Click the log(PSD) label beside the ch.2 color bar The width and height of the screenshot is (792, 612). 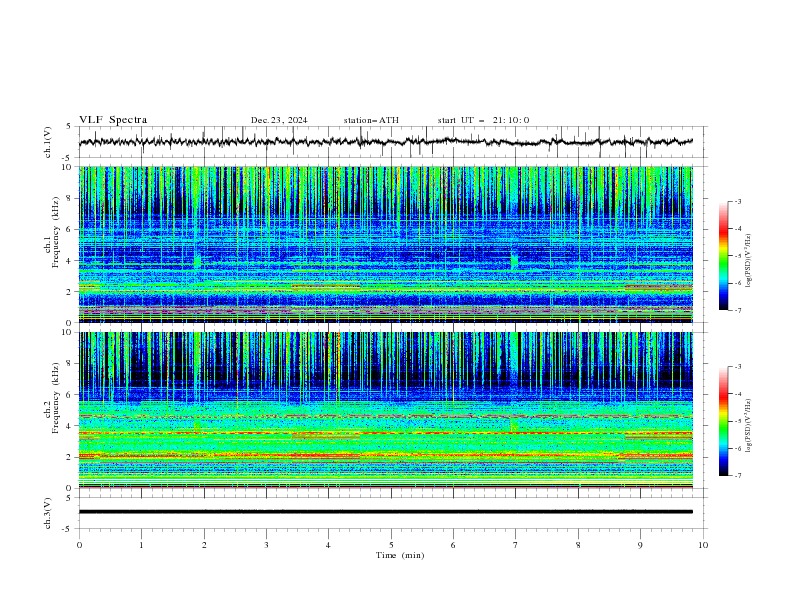tap(748, 426)
